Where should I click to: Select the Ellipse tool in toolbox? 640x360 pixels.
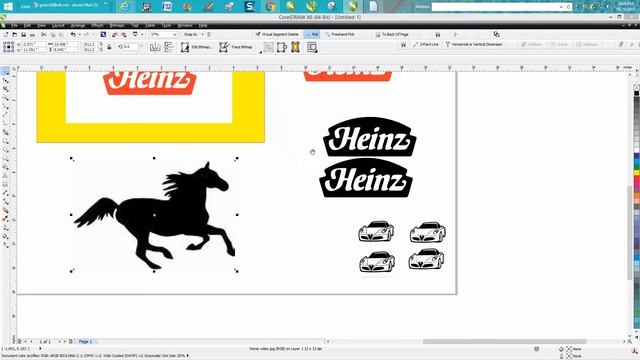click(x=5, y=149)
